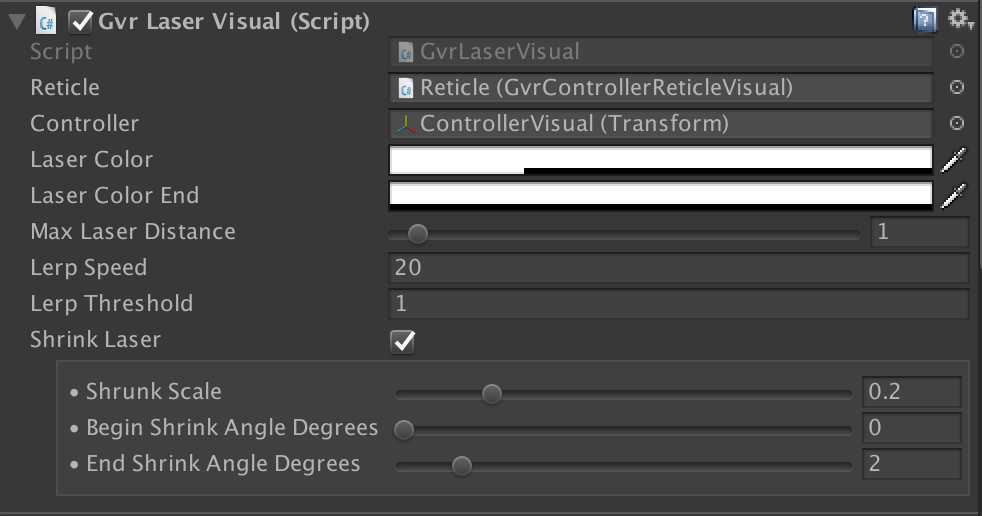The height and width of the screenshot is (516, 982).
Task: Click the Shrunk Scale slider handle
Action: click(x=491, y=393)
